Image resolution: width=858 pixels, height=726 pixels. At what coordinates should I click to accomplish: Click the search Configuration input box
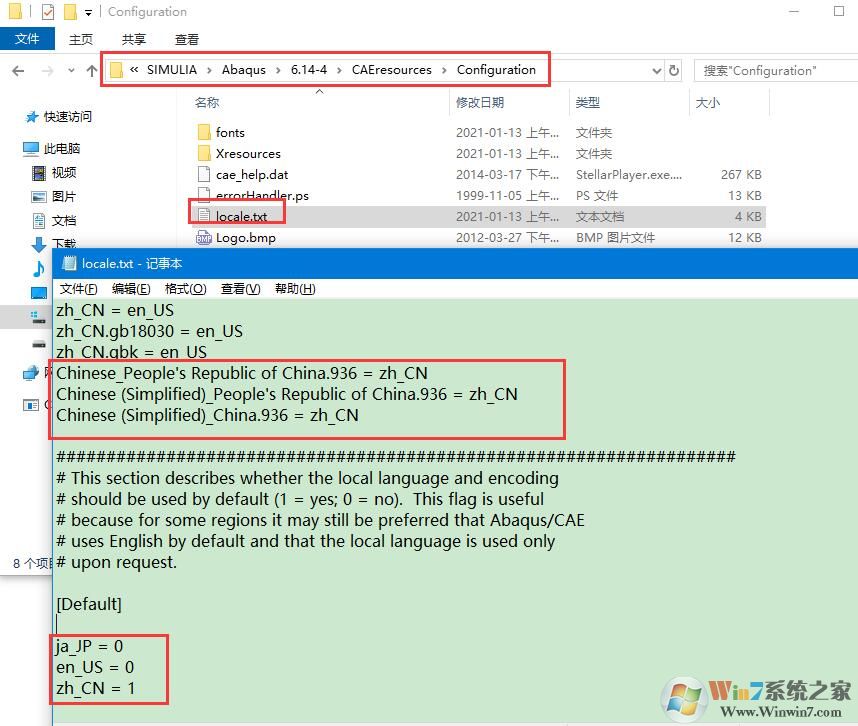click(770, 71)
